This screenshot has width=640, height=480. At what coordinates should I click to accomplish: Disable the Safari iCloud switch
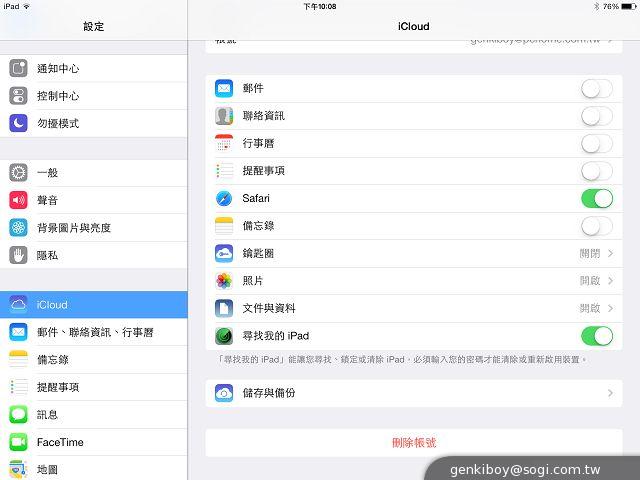point(597,199)
